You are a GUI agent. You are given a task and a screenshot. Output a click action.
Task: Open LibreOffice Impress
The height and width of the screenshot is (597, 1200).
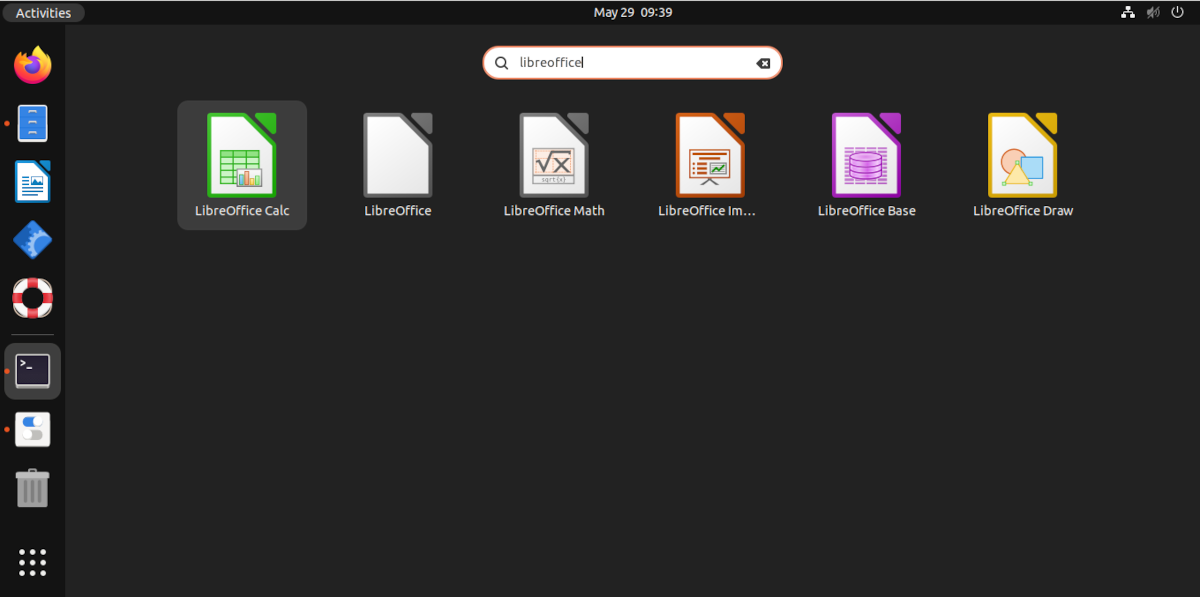710,154
